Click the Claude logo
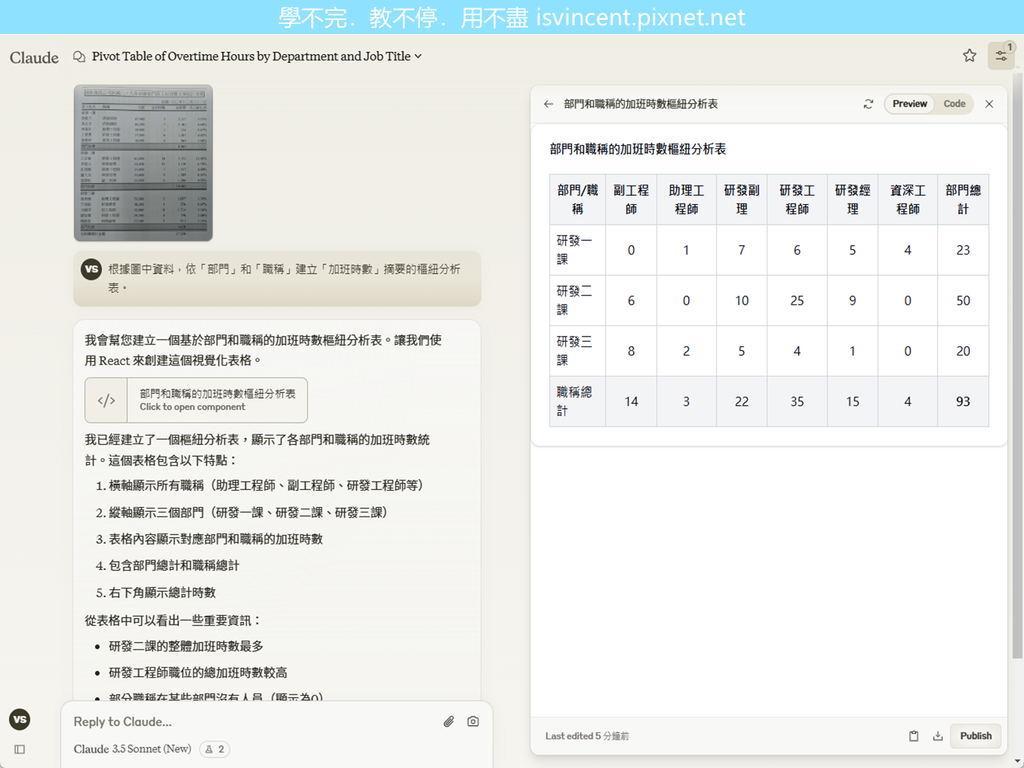Viewport: 1024px width, 768px height. pos(34,57)
